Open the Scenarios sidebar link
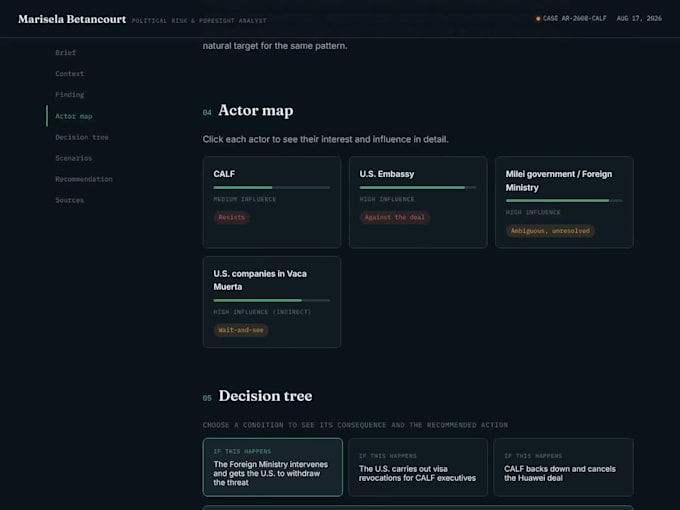The height and width of the screenshot is (510, 680). point(73,158)
